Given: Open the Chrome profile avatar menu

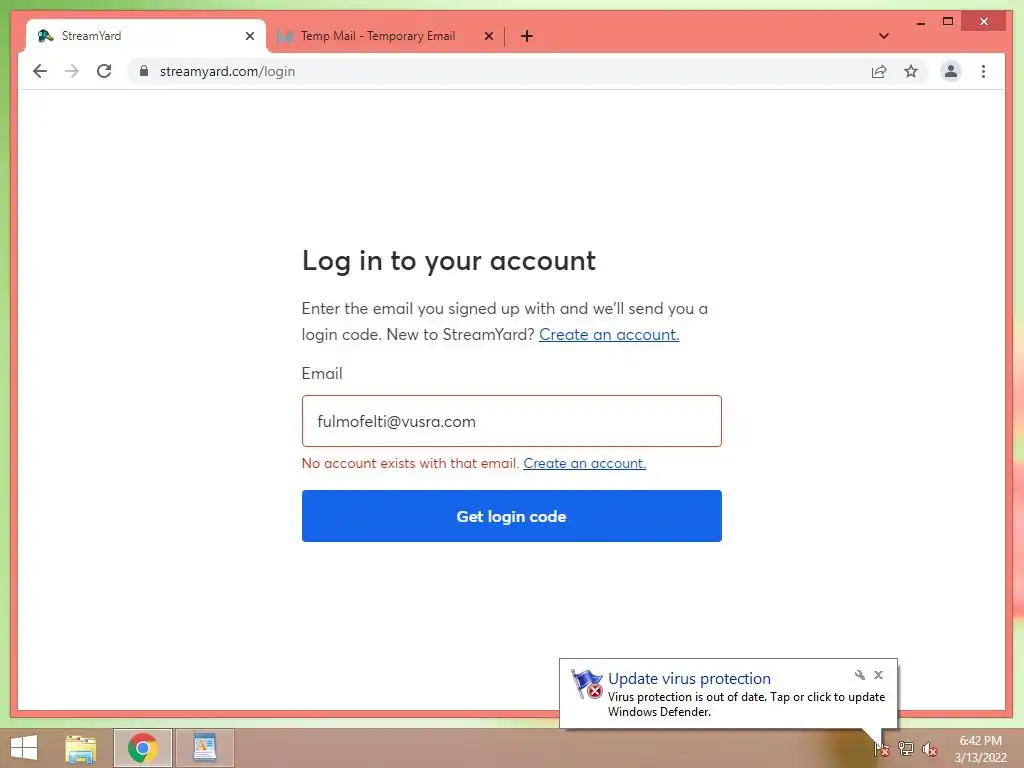Looking at the screenshot, I should (951, 71).
